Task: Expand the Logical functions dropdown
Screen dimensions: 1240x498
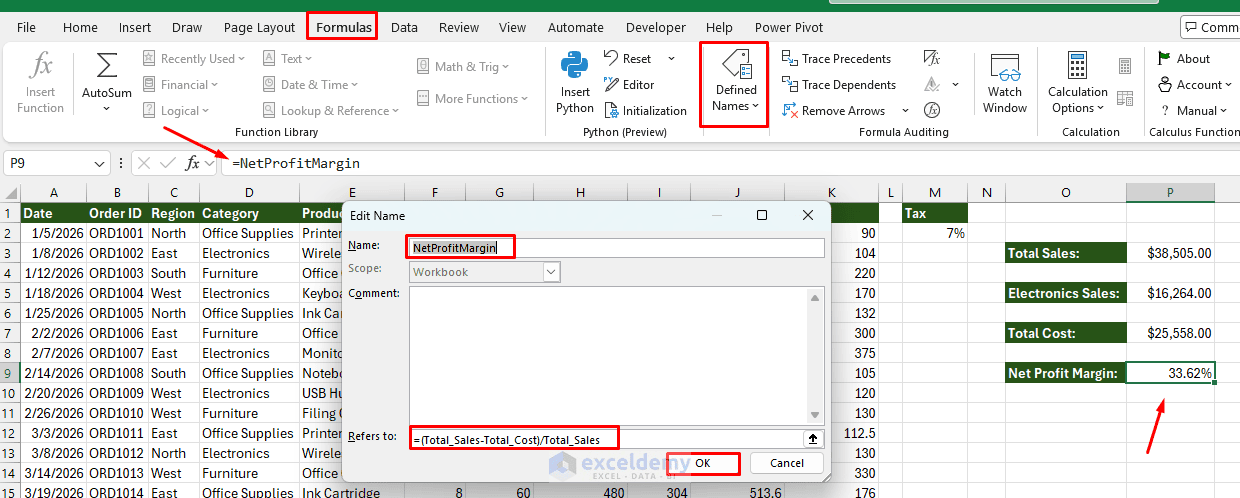Action: (176, 111)
